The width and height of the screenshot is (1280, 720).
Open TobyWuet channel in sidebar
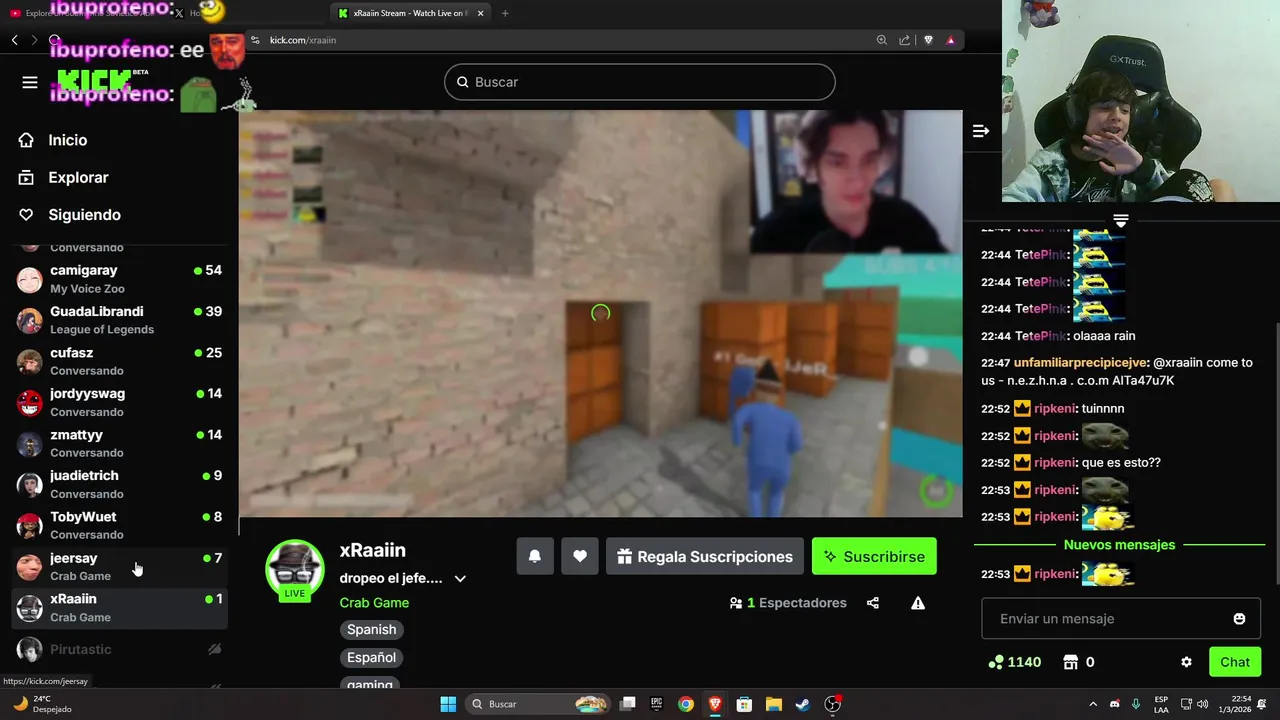click(120, 525)
